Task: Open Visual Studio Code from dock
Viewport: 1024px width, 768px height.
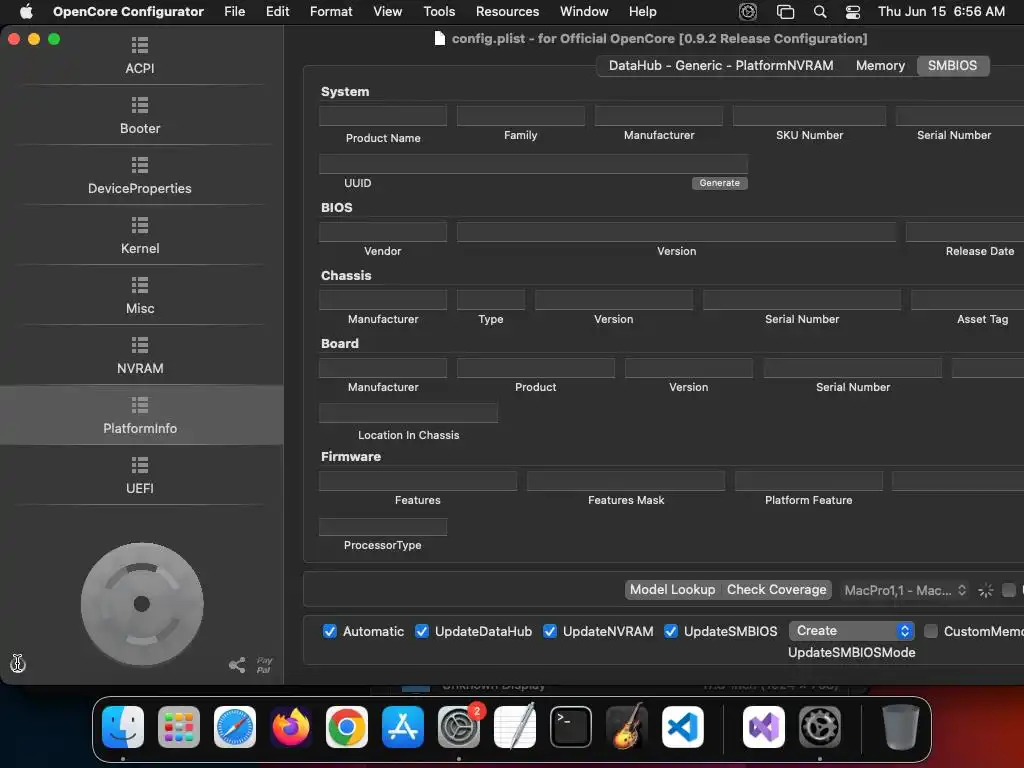Action: pyautogui.click(x=682, y=727)
